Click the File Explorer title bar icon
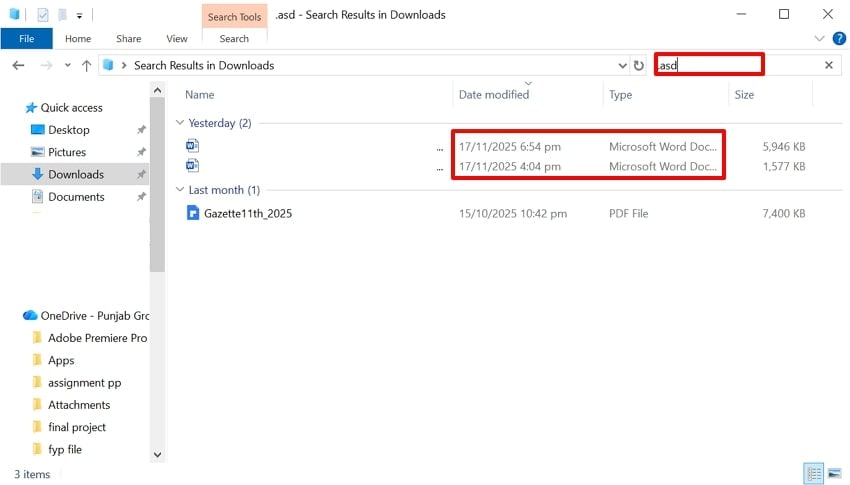850x485 pixels. click(15, 15)
